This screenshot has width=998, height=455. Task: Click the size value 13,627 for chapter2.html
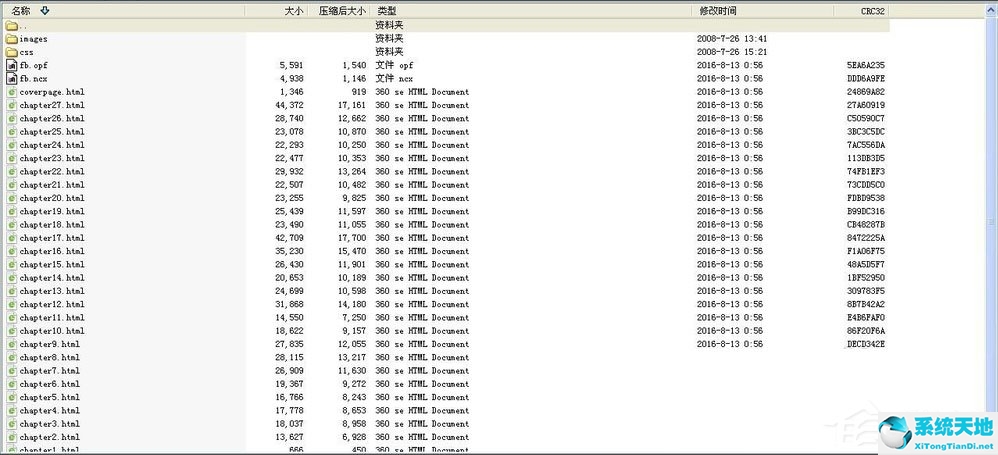289,437
